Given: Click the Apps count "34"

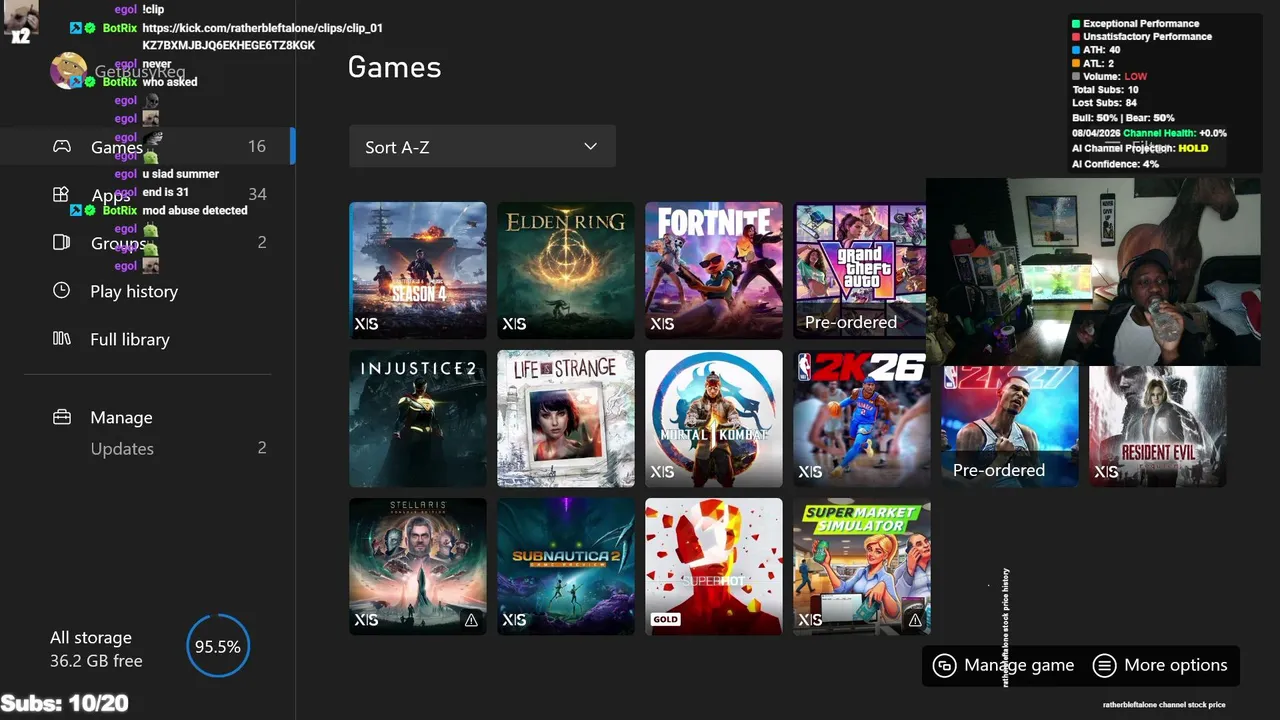Looking at the screenshot, I should (257, 194).
